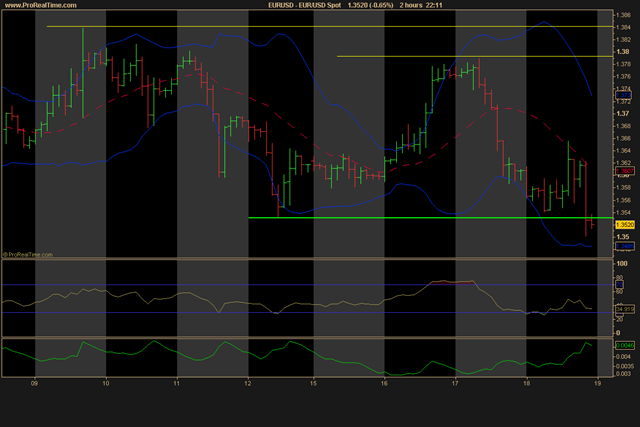The height and width of the screenshot is (427, 640).
Task: Click date label 09 on time axis
Action: coord(35,383)
